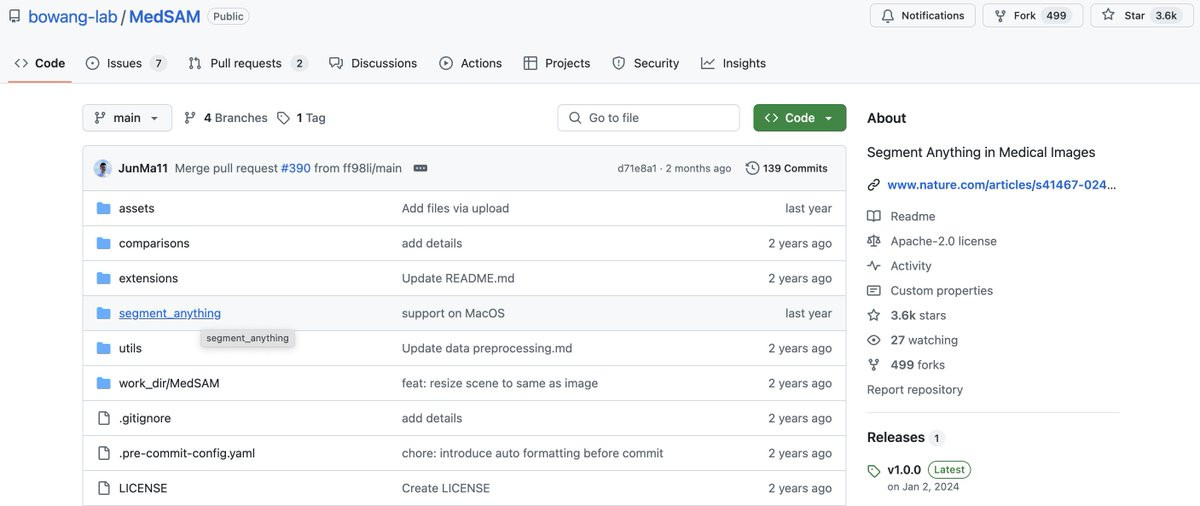Open the 'Create LICENSE' commit message

pos(446,488)
